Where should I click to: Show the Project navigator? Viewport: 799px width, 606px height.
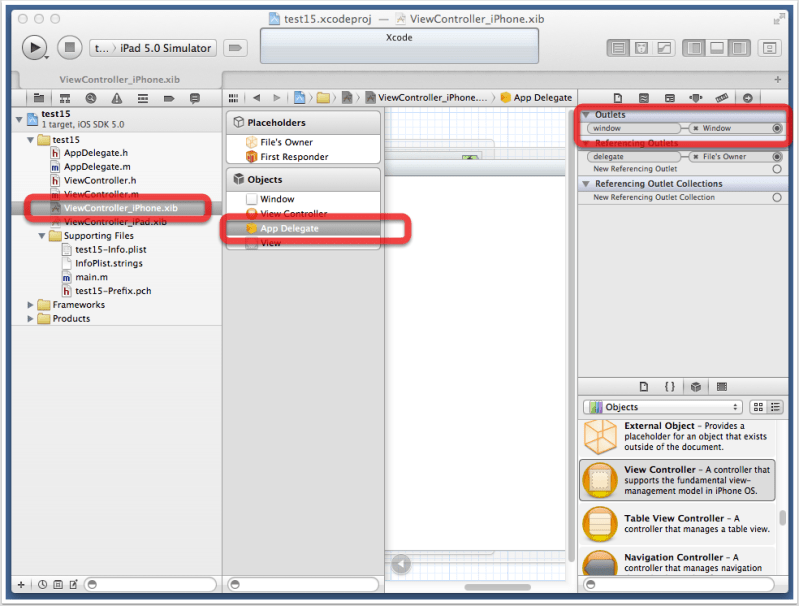[39, 98]
